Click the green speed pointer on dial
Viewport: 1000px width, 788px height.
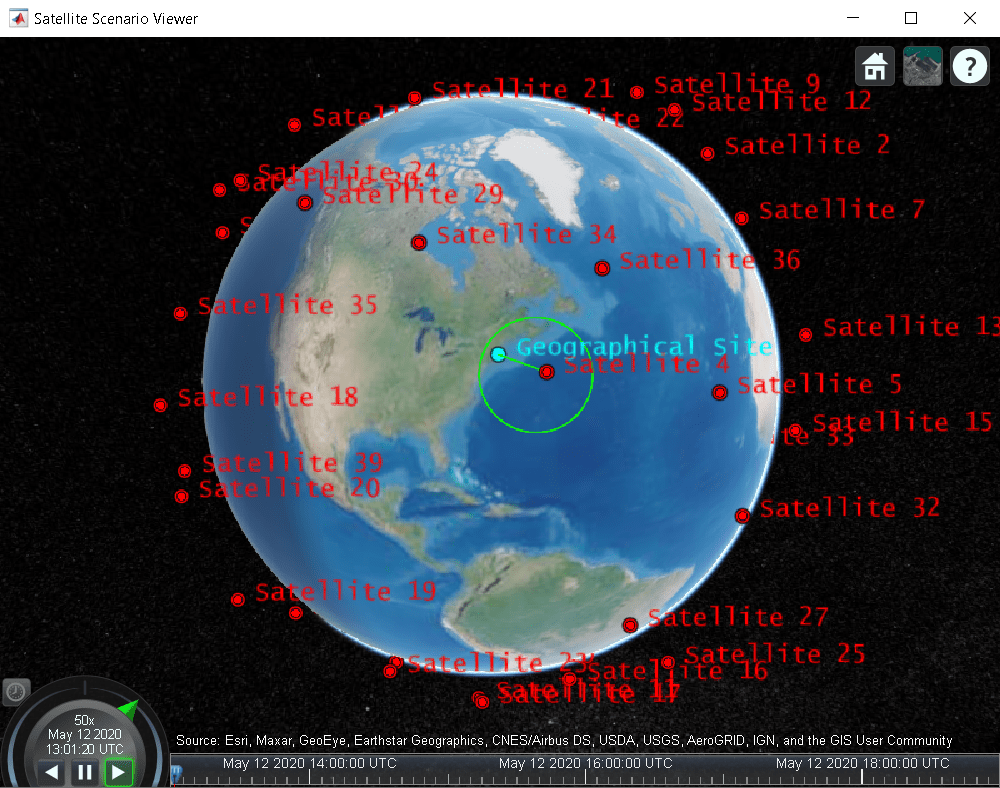click(129, 709)
